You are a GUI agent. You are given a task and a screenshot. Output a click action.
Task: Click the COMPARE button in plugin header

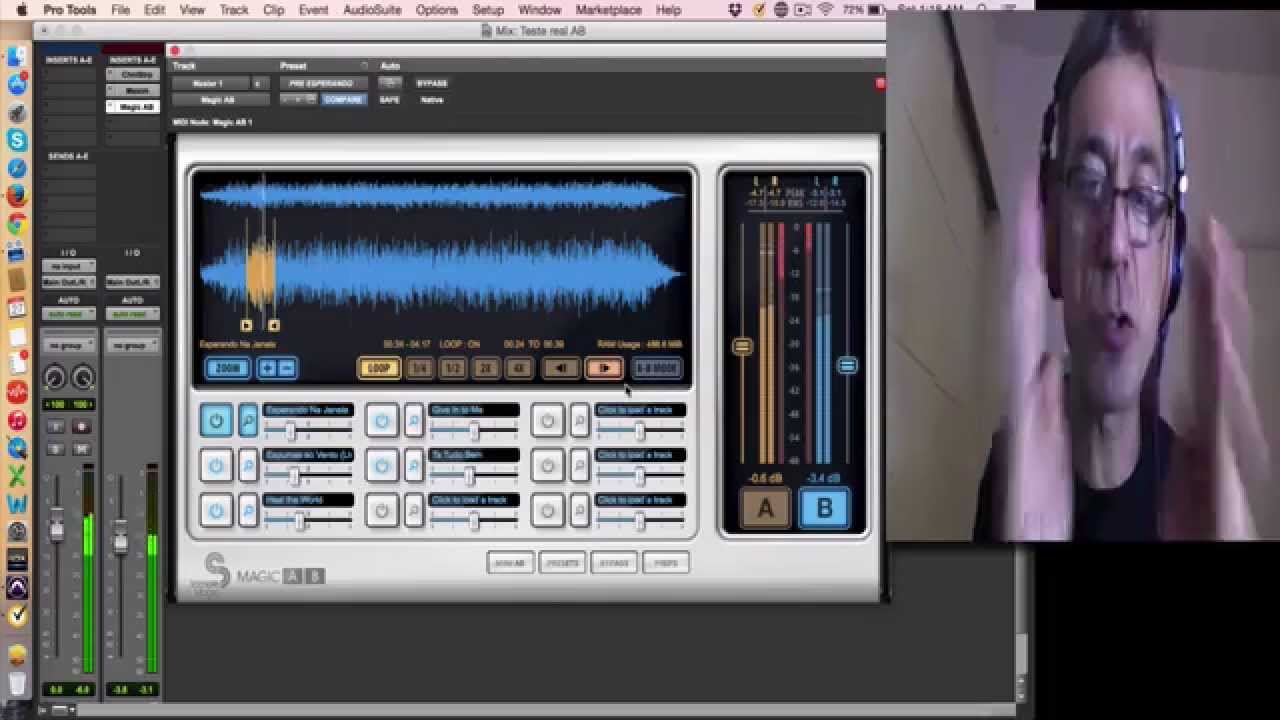click(343, 99)
